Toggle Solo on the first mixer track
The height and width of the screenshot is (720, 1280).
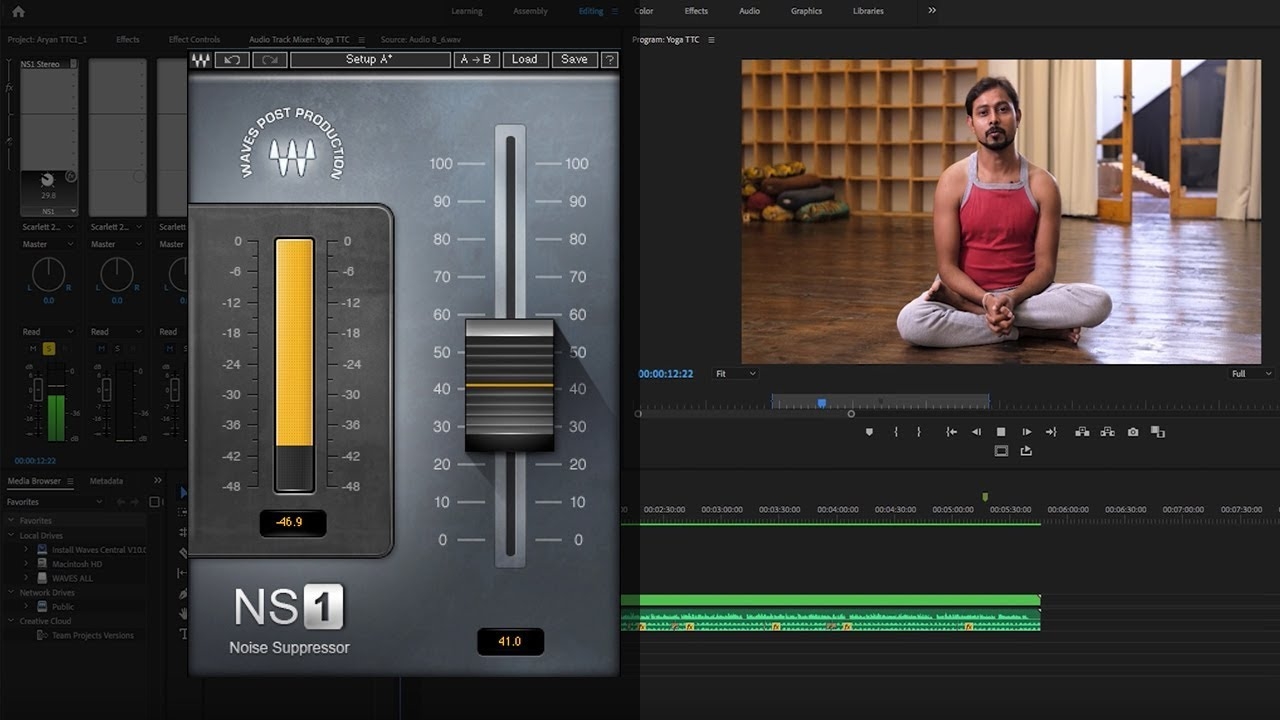tap(48, 348)
